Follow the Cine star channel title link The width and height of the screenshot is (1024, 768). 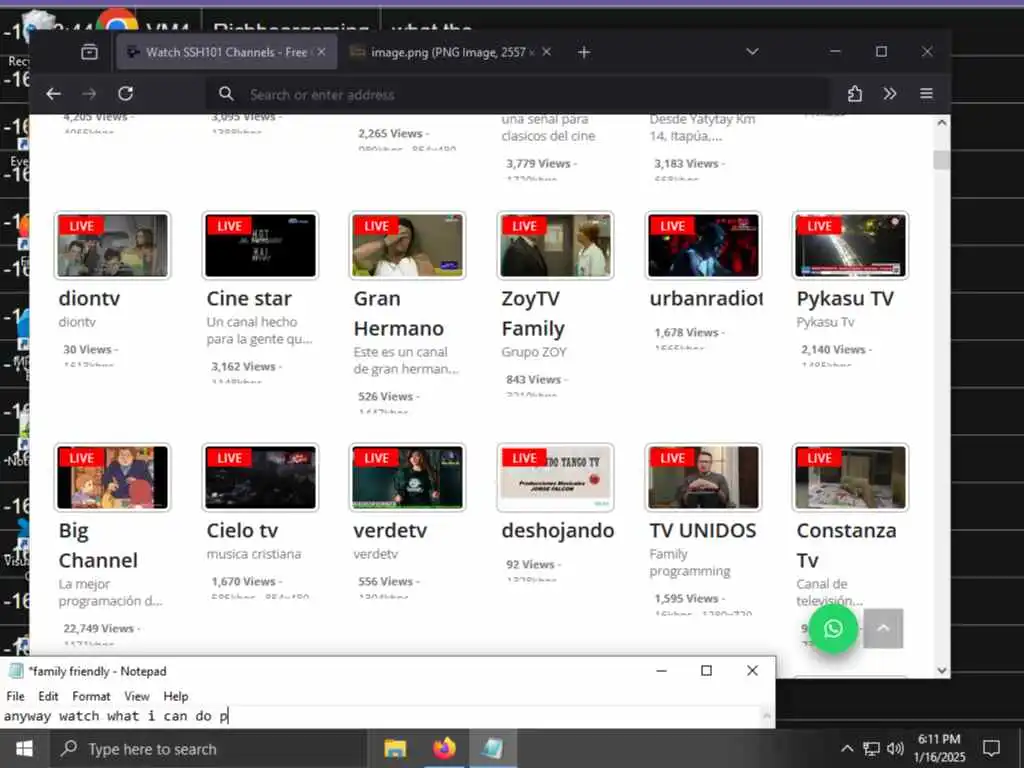pos(249,298)
